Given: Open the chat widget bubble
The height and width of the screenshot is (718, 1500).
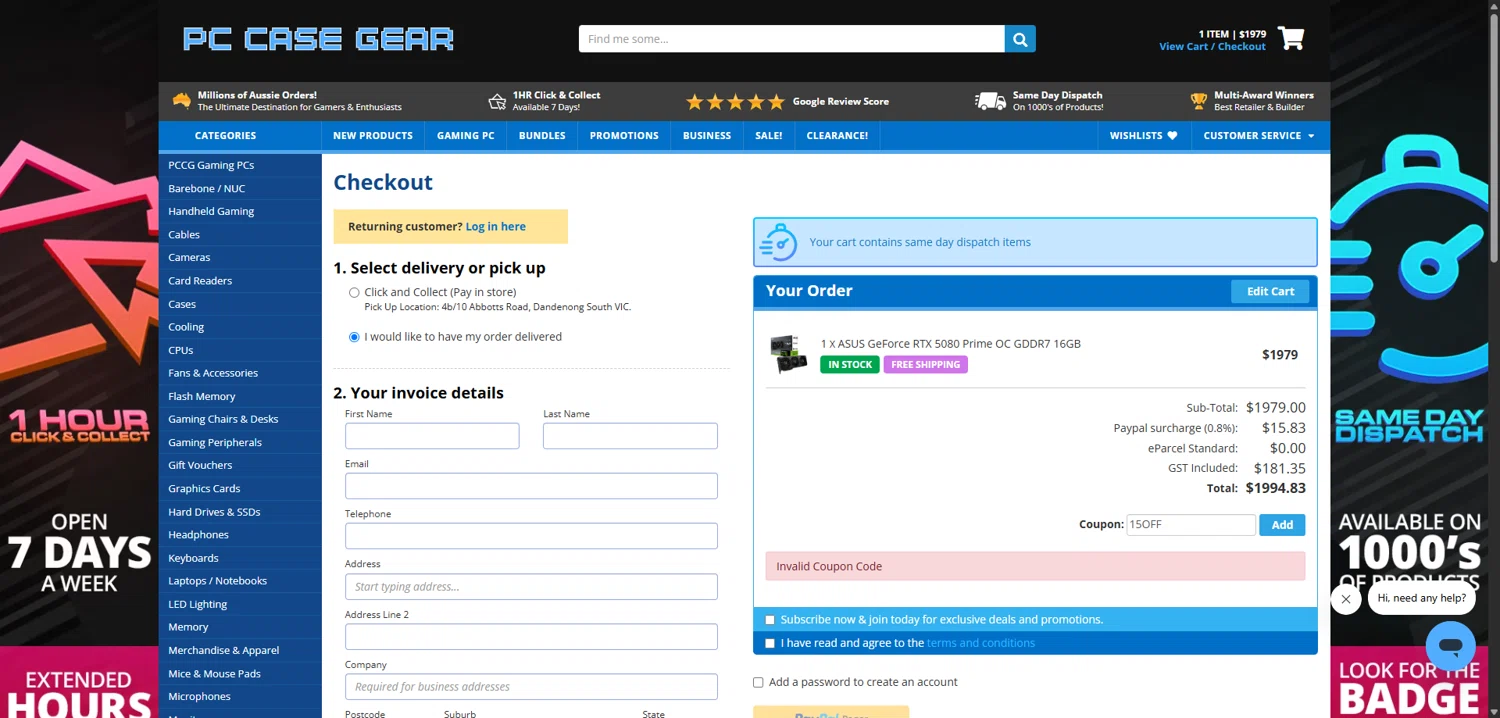Looking at the screenshot, I should (x=1450, y=646).
